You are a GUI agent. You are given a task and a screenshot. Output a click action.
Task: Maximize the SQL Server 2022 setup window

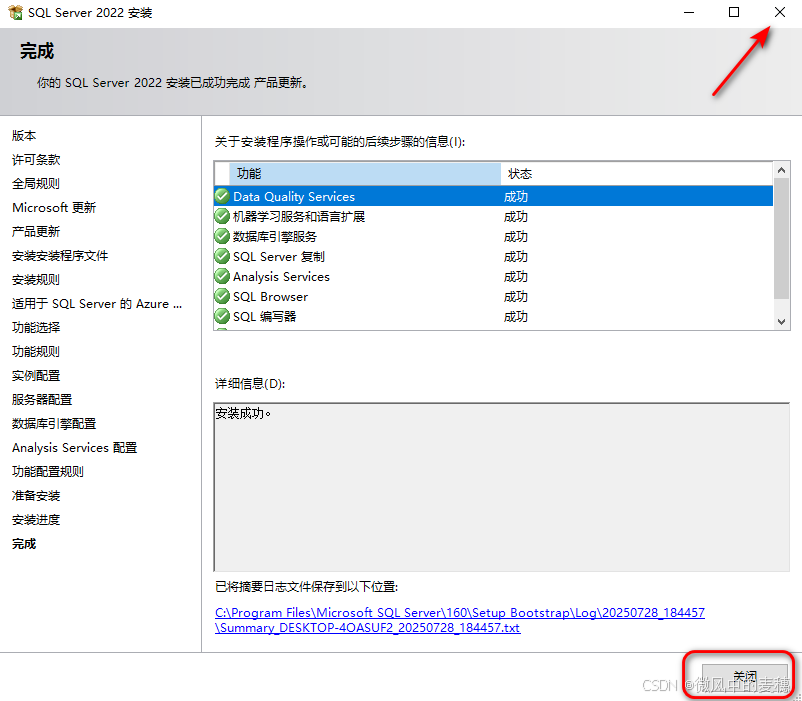tap(734, 12)
